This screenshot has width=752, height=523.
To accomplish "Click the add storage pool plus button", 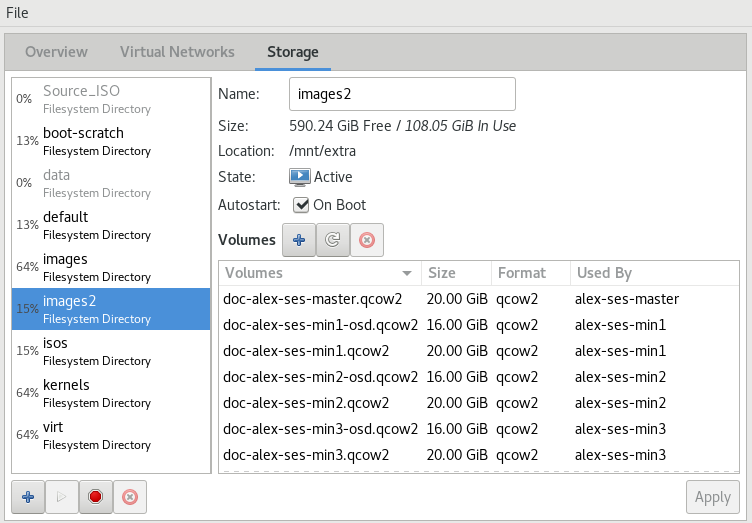I will coord(28,497).
